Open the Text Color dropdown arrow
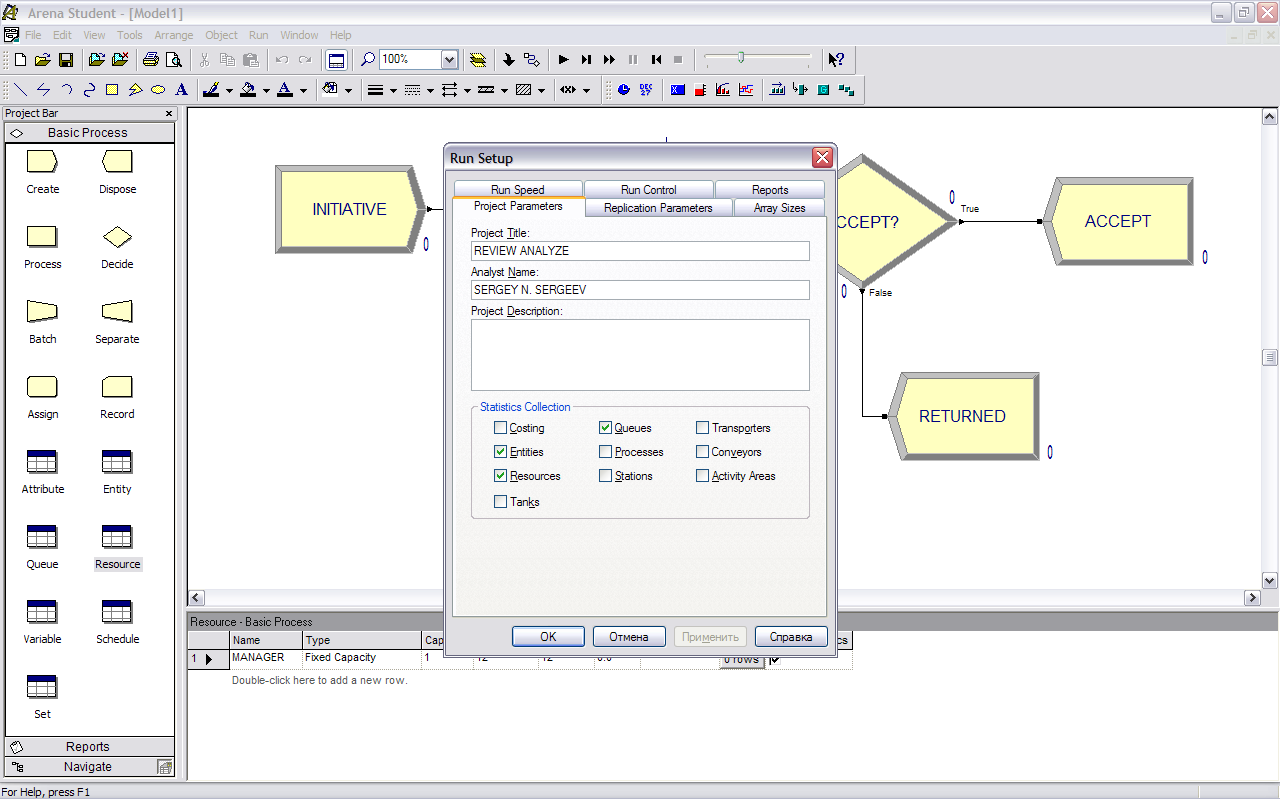Screen dimensions: 1280x800 tap(303, 90)
